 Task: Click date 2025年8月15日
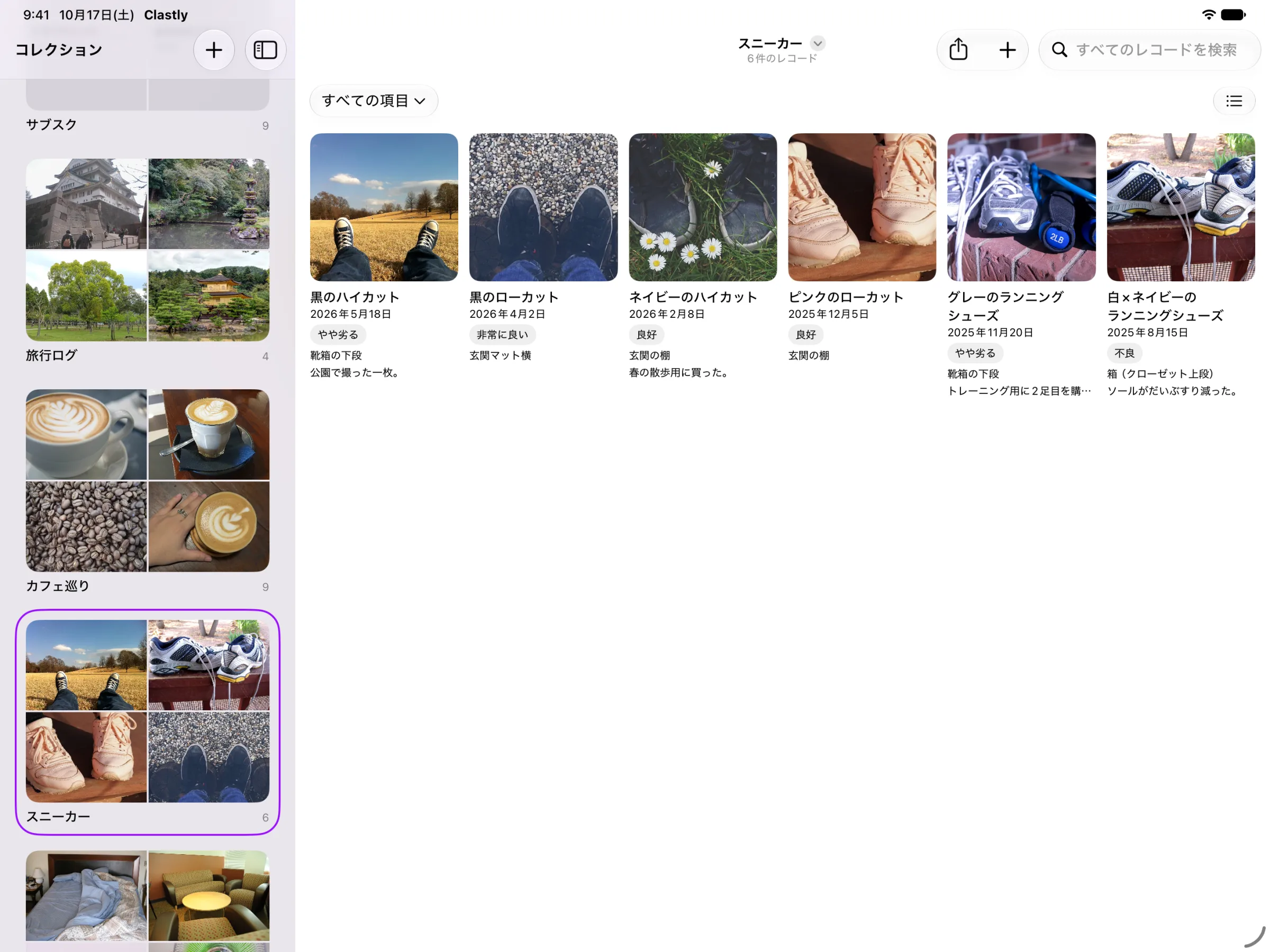pos(1147,332)
